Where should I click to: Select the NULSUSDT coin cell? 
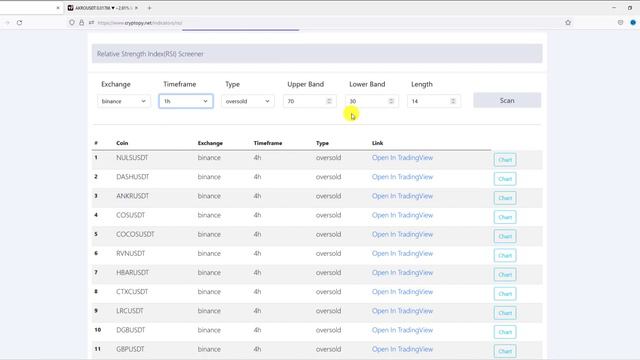(132, 158)
